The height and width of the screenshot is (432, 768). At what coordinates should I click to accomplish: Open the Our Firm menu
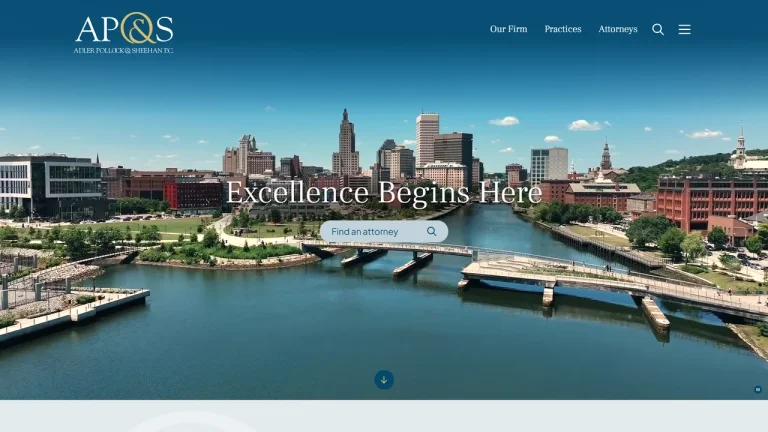(508, 29)
